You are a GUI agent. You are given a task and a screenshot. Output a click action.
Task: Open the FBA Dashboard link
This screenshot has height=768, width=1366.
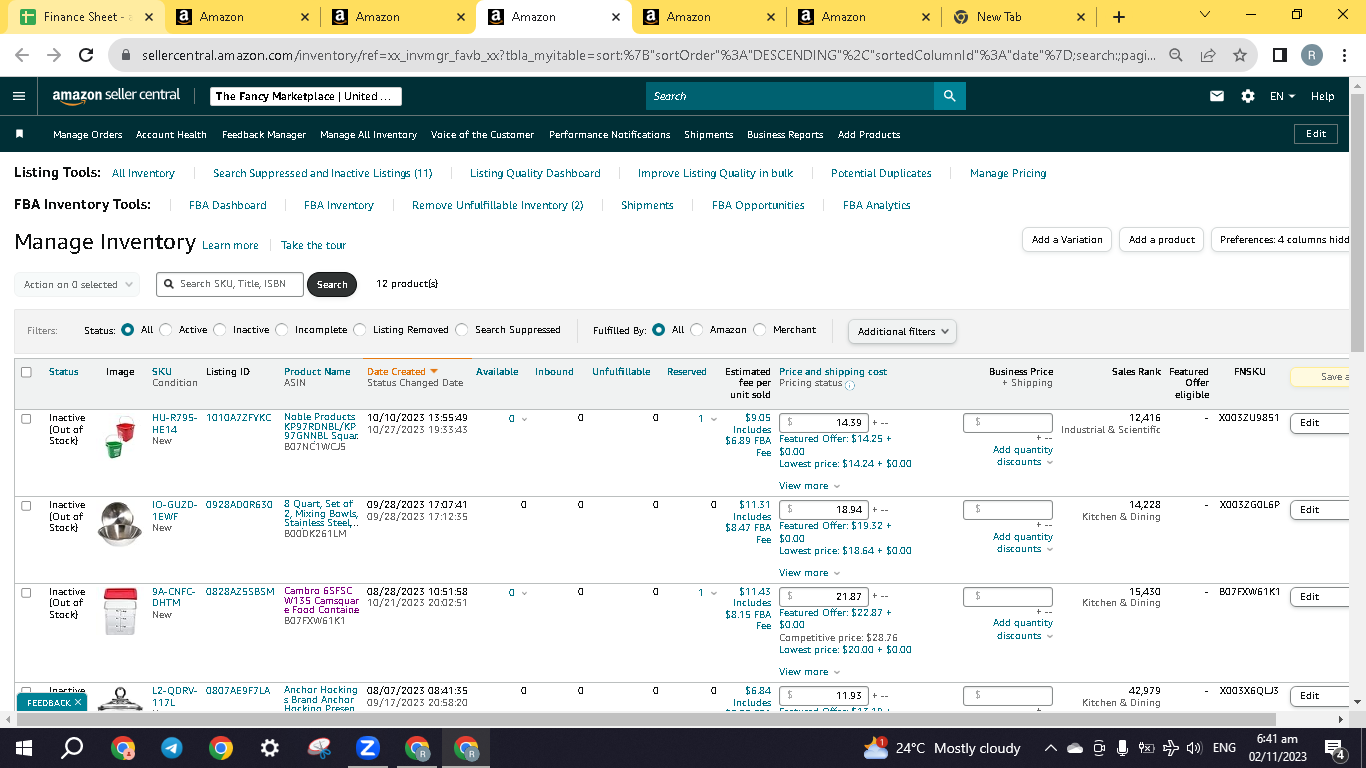[x=228, y=205]
